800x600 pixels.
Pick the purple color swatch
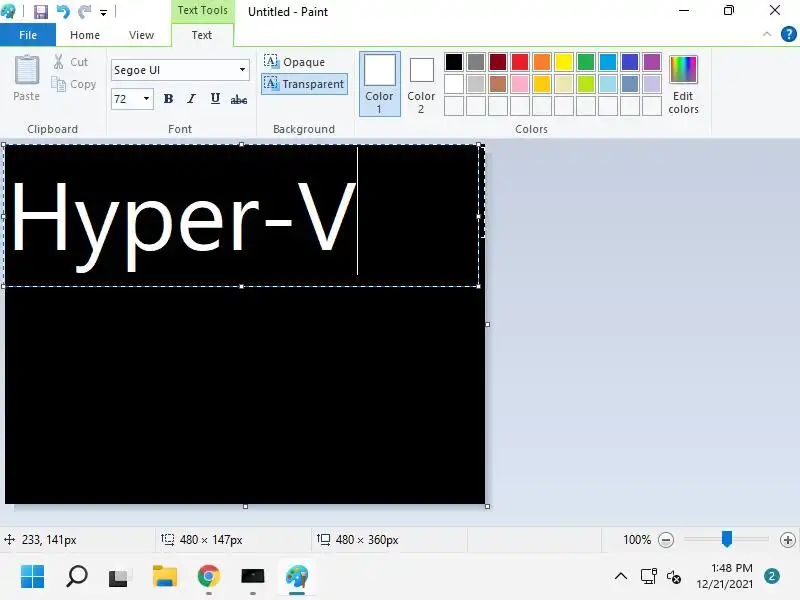(652, 62)
